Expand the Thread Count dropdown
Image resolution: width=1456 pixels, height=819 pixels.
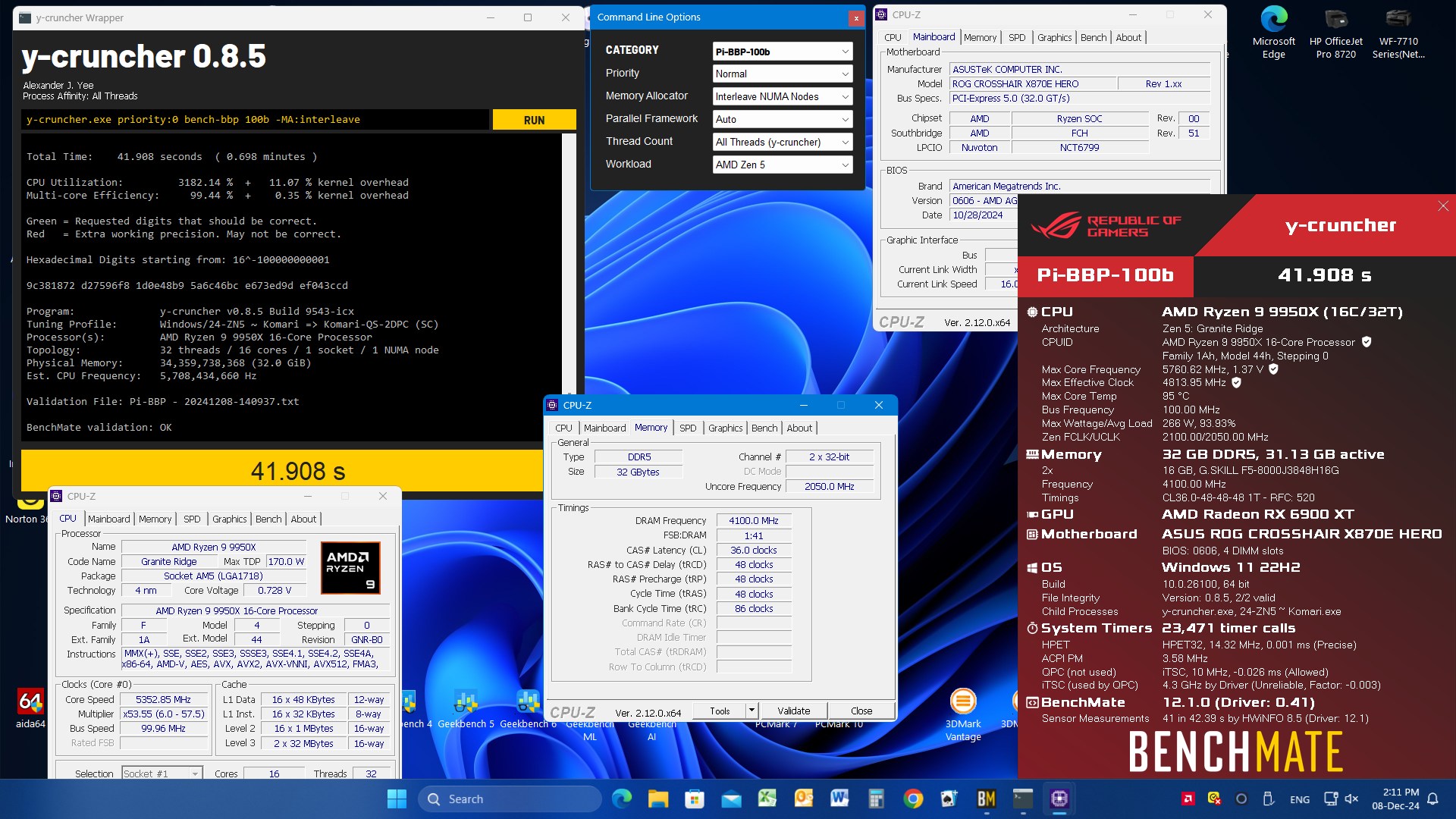click(x=782, y=142)
